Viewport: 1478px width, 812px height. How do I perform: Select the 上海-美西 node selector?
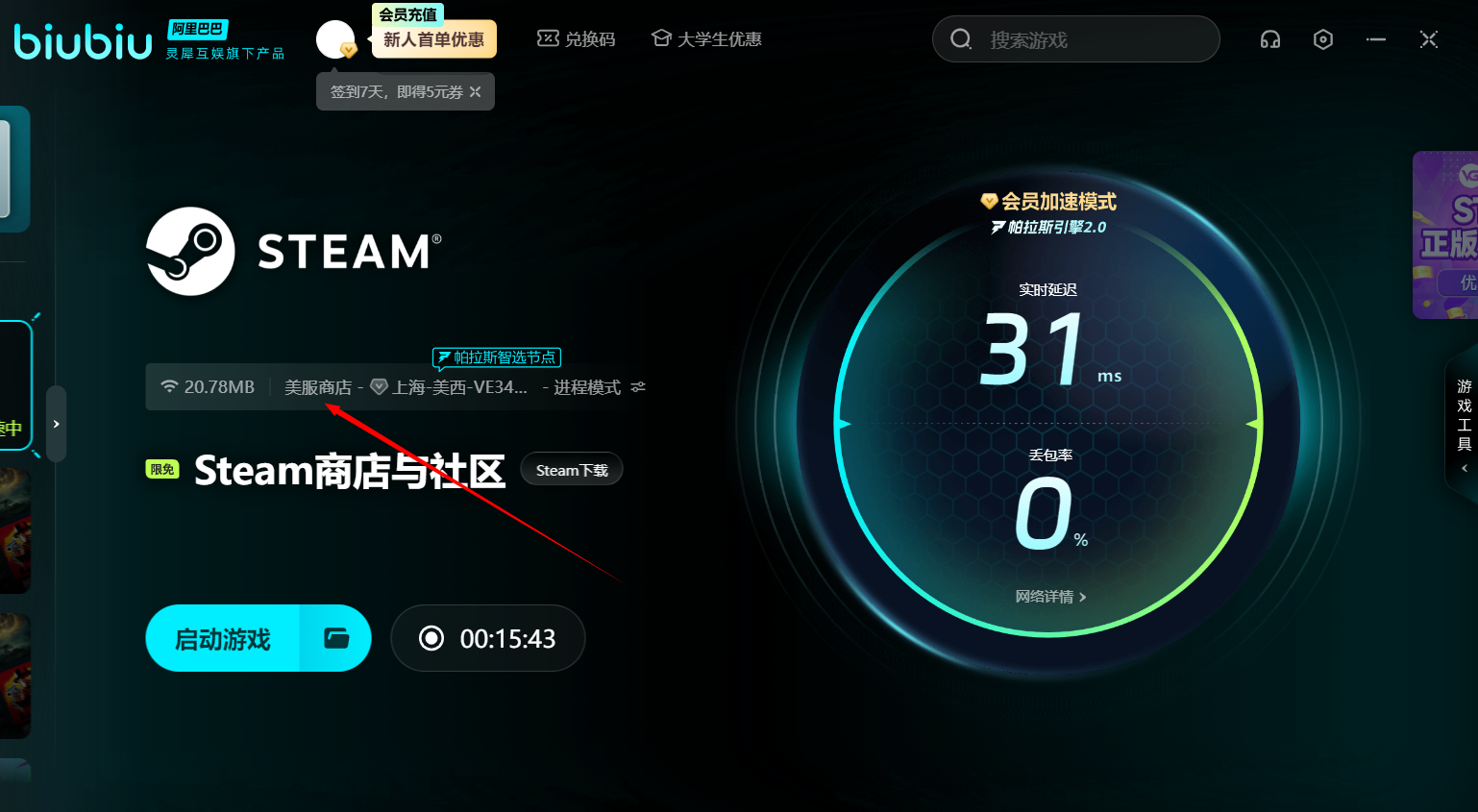tap(450, 387)
